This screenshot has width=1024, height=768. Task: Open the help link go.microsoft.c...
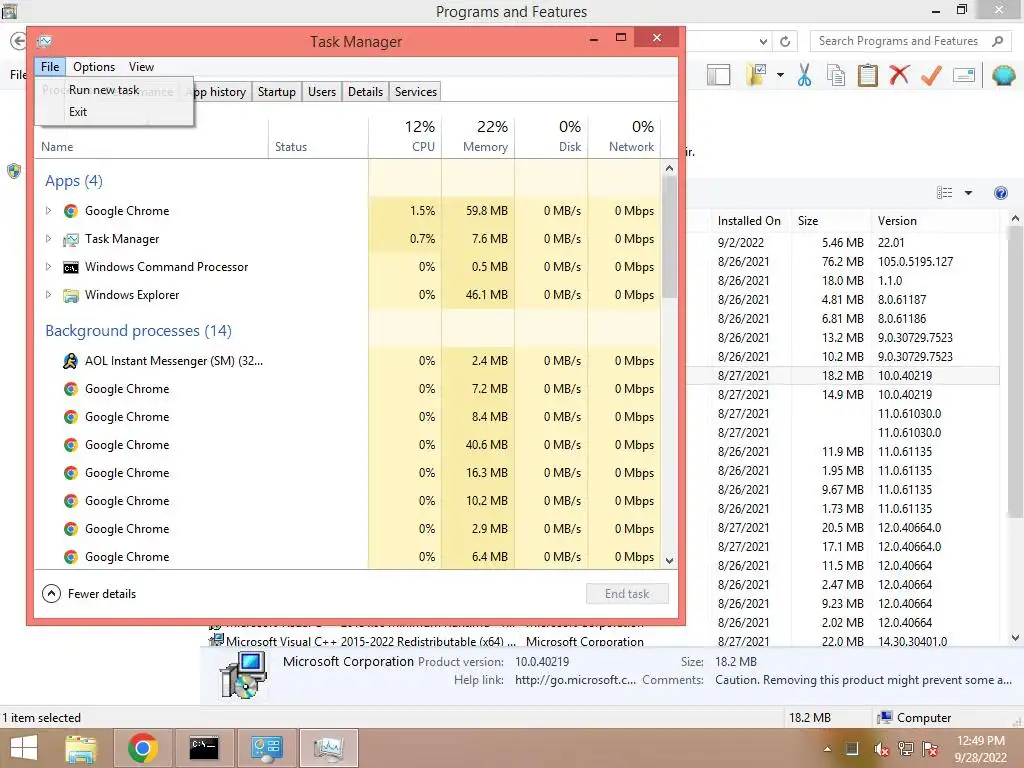pyautogui.click(x=575, y=680)
